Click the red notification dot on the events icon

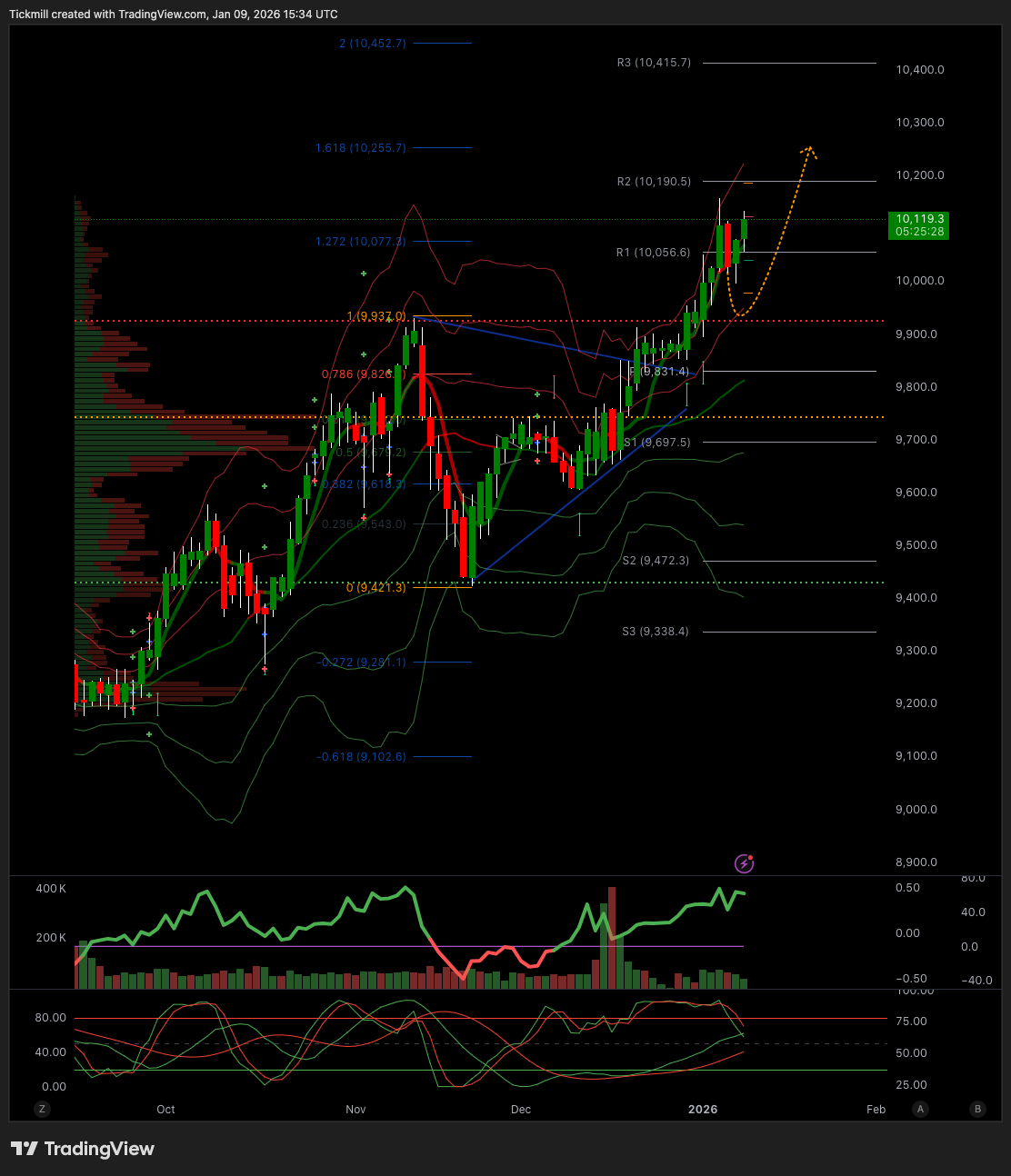tap(752, 857)
